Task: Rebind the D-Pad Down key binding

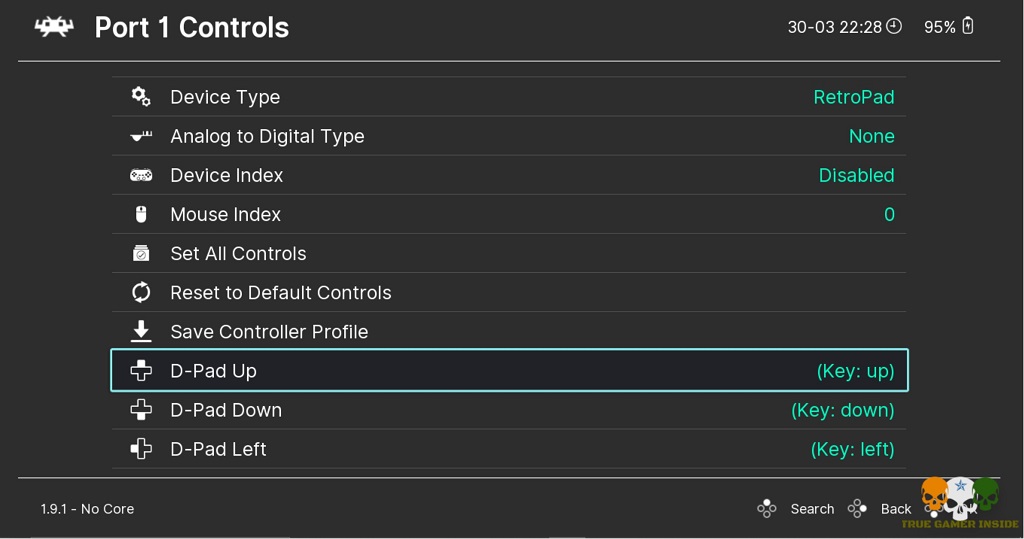Action: coord(842,410)
